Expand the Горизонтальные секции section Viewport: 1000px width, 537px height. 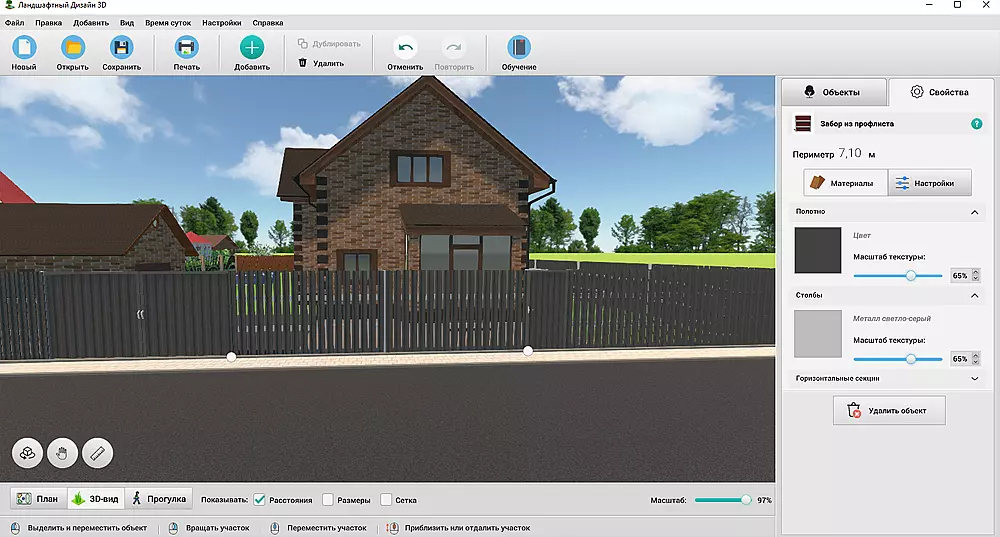click(974, 379)
